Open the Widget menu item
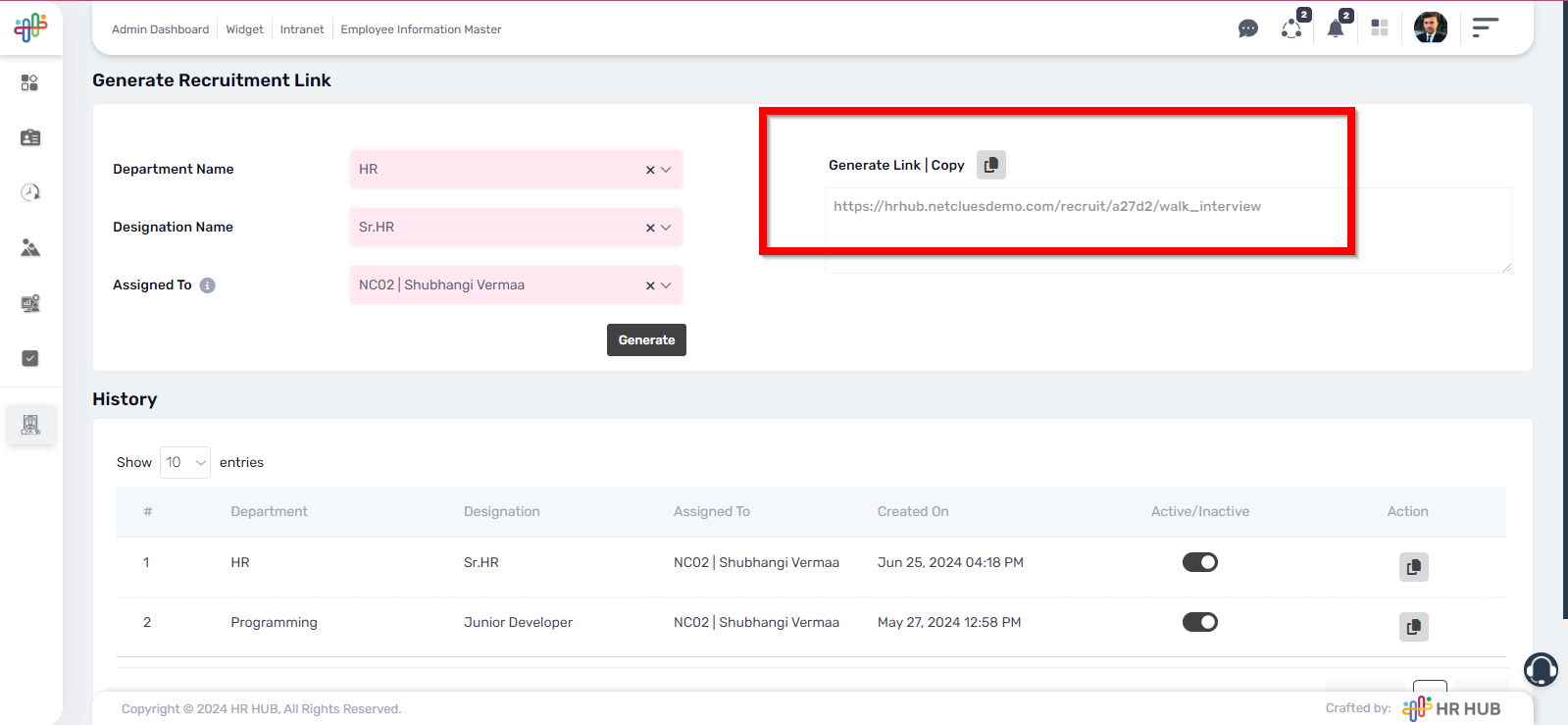 click(x=244, y=29)
